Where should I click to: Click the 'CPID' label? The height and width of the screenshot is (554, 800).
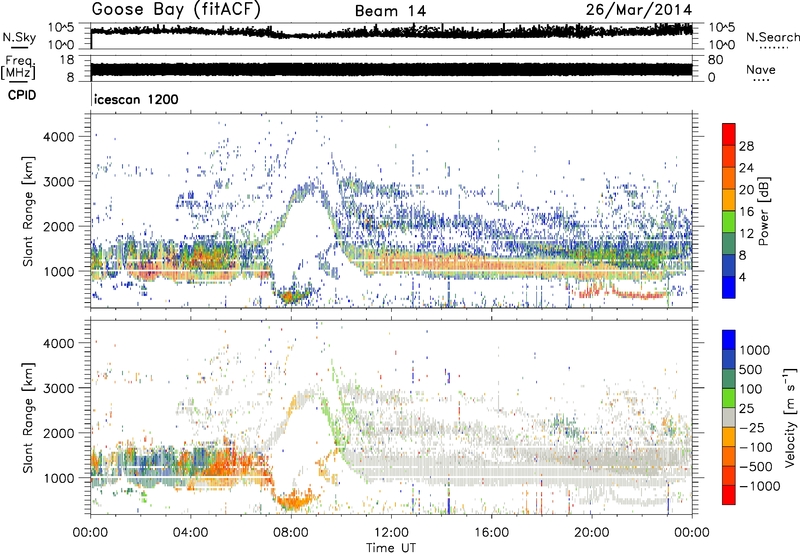pos(22,95)
